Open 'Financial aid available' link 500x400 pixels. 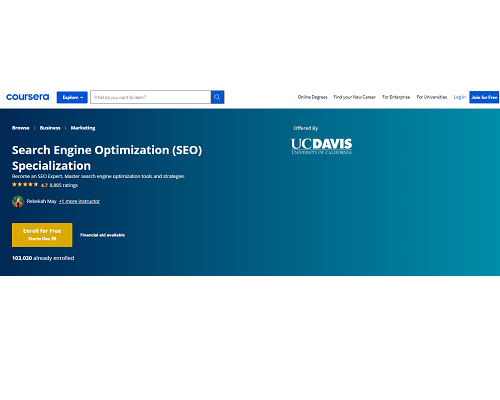tap(103, 235)
